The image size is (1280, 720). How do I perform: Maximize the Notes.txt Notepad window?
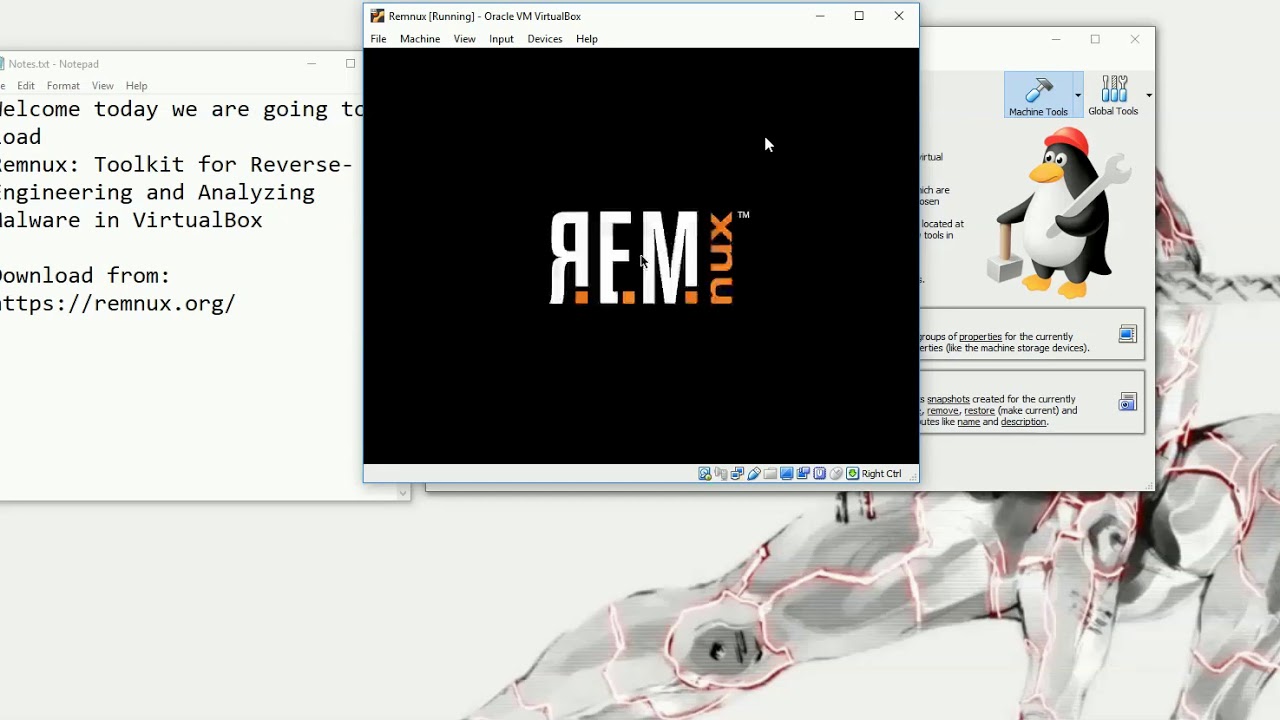pyautogui.click(x=350, y=64)
